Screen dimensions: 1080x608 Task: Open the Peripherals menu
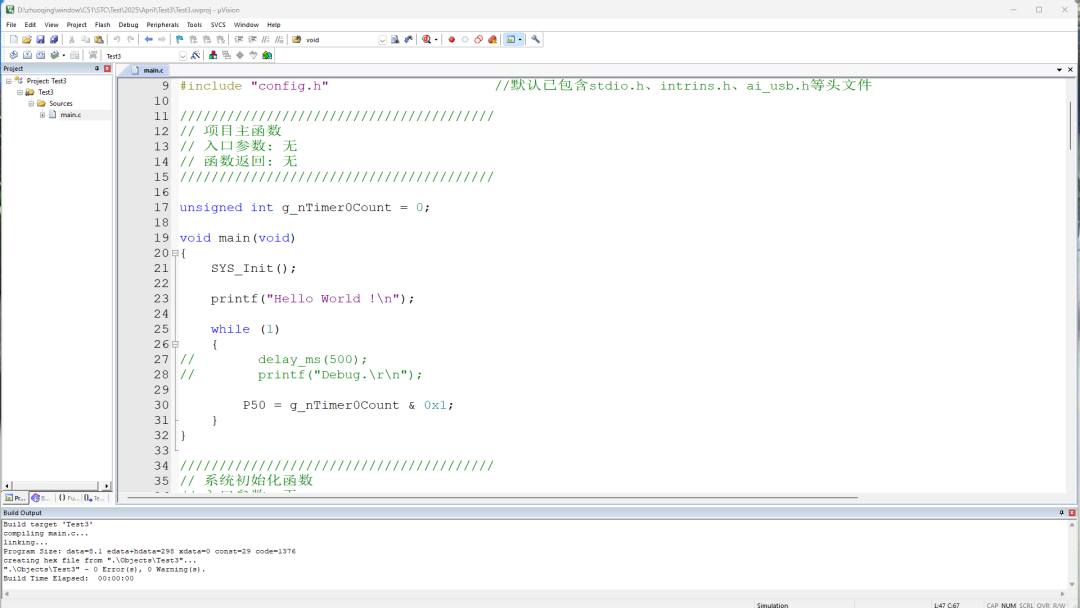pos(163,25)
